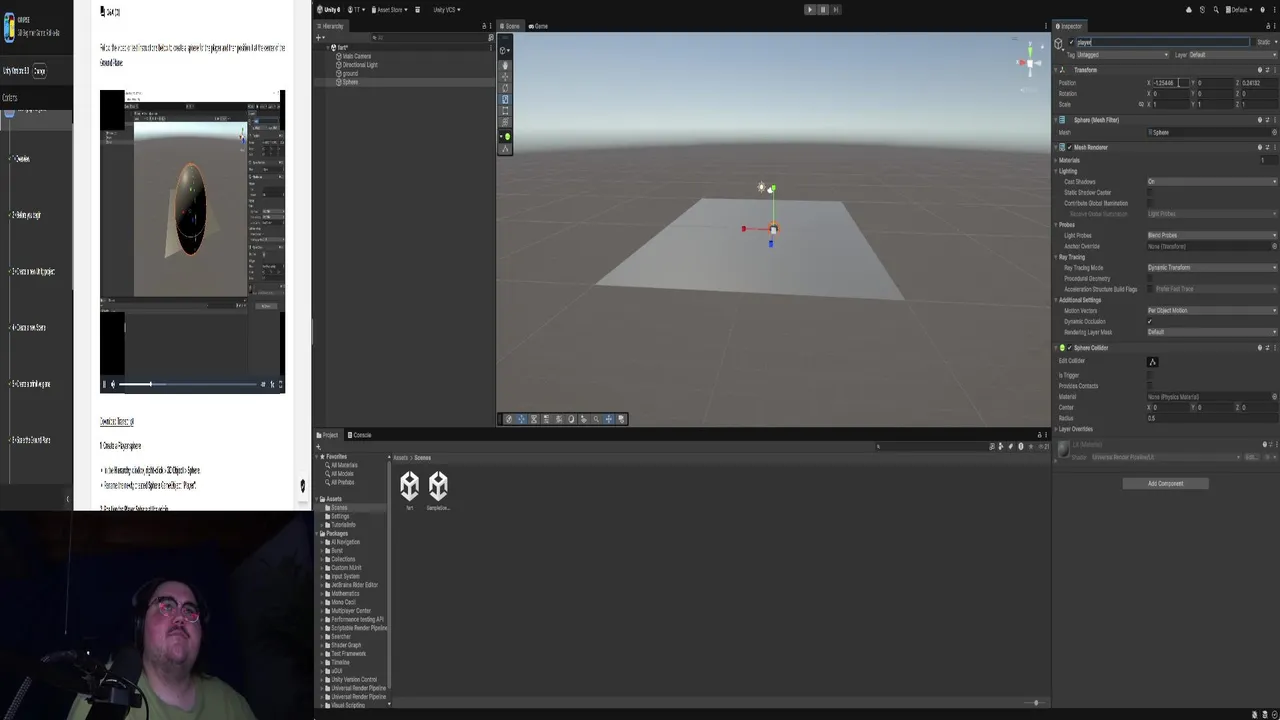Viewport: 1280px width, 720px height.
Task: Select the Scale tool in Scene toolbar
Action: pos(505,99)
